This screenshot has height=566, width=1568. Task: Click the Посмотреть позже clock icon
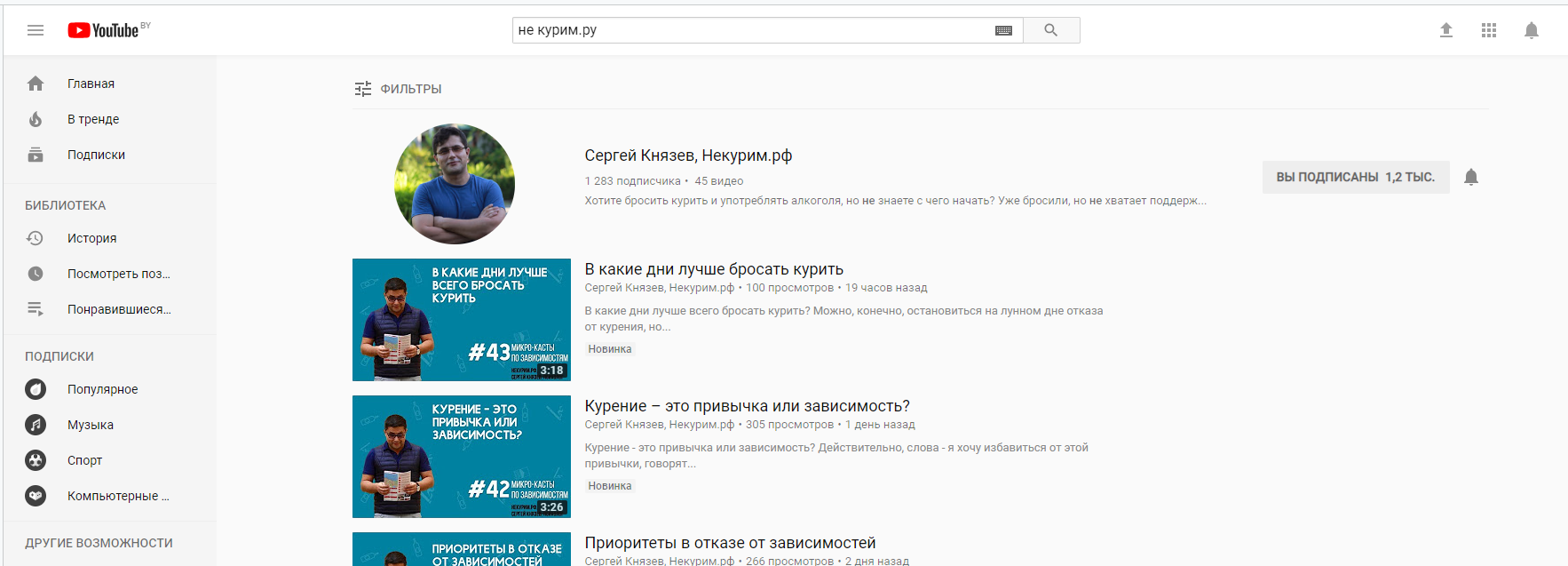pos(36,274)
